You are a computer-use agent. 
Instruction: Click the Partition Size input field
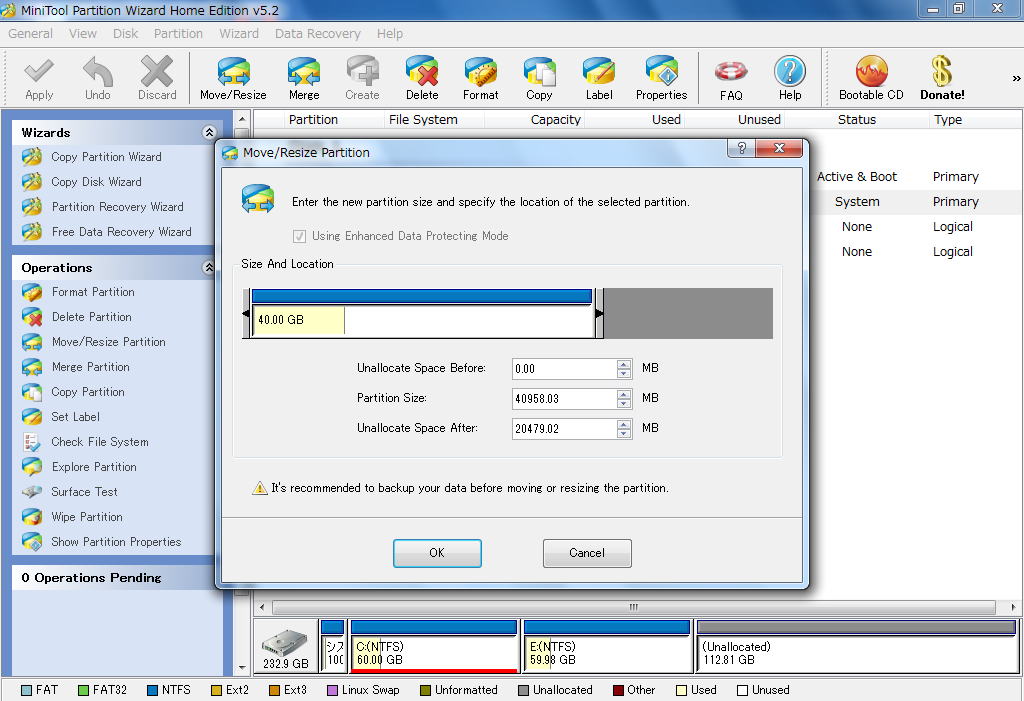pyautogui.click(x=564, y=399)
